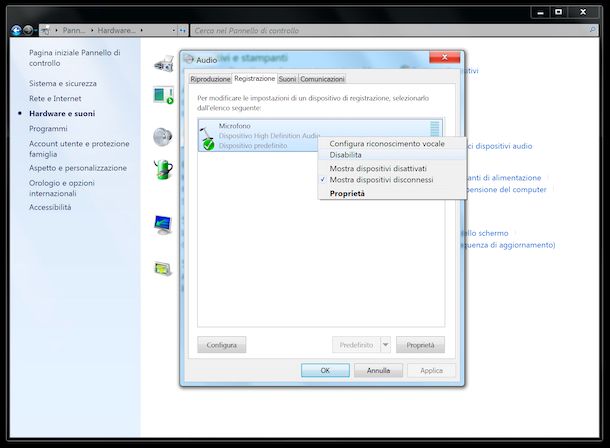Open Aspetto e personalizzazione link

[x=78, y=168]
